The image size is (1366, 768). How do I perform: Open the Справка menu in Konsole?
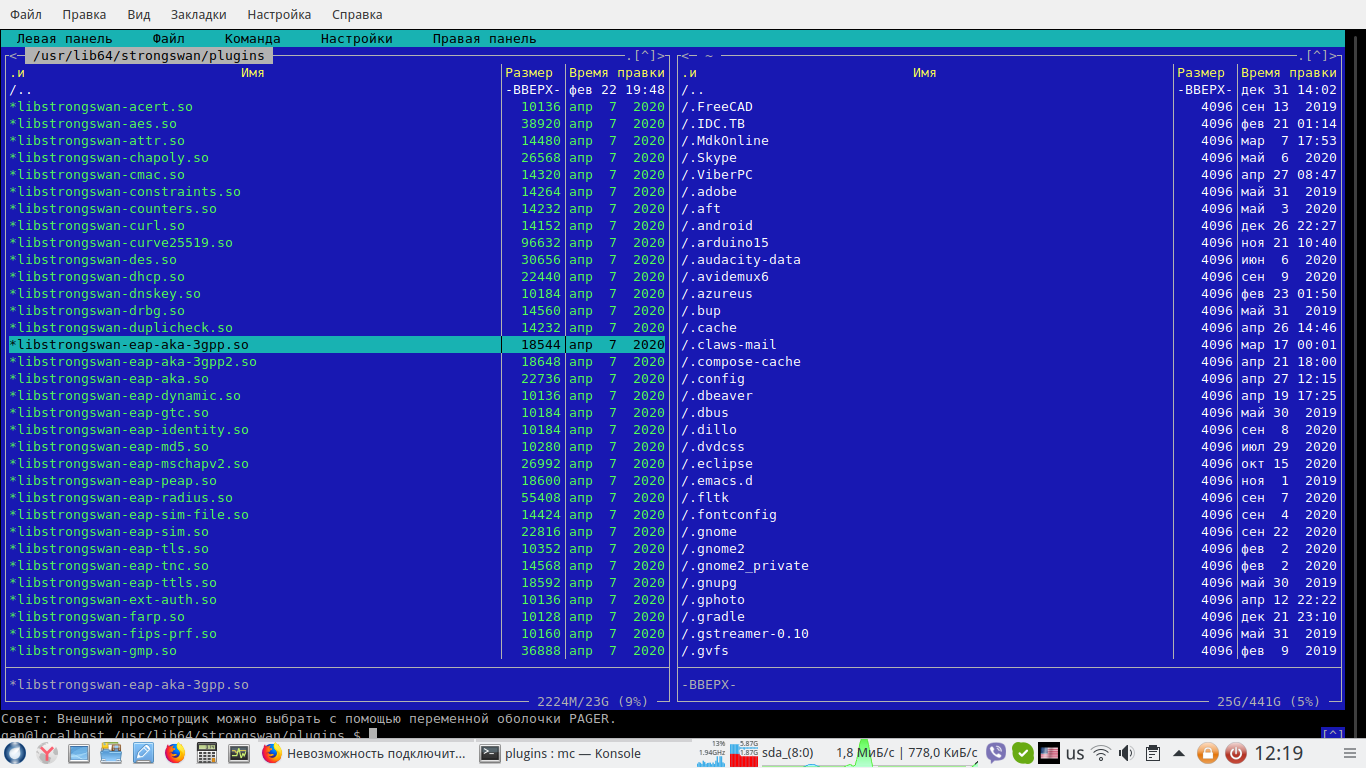tap(355, 15)
